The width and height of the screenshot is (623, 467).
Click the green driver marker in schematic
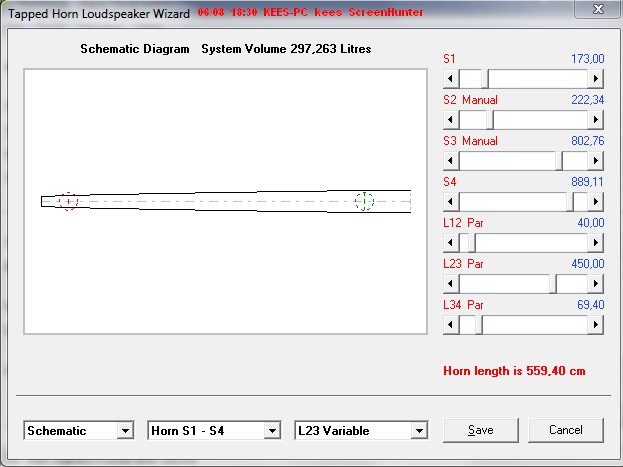[x=364, y=202]
